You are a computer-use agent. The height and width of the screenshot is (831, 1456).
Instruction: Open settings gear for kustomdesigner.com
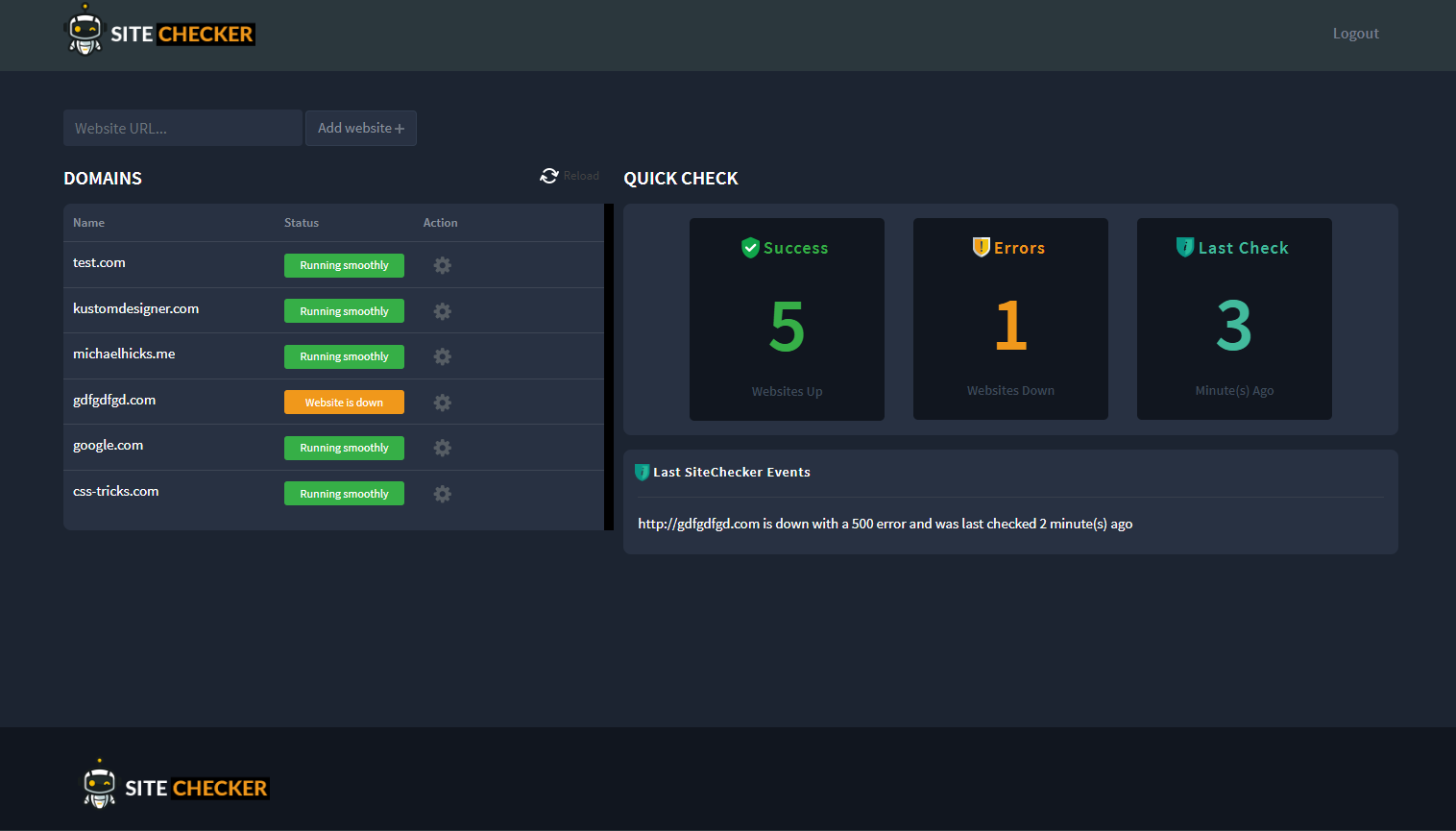point(442,311)
